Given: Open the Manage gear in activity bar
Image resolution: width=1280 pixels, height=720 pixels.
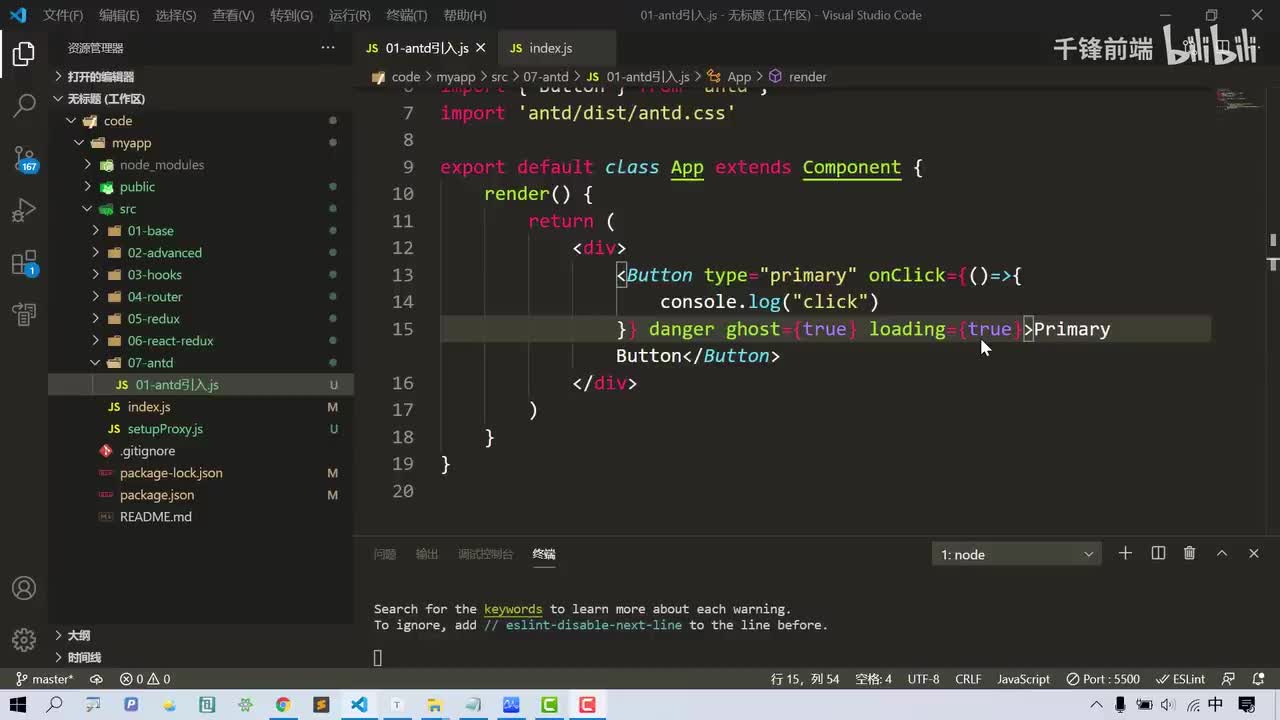Looking at the screenshot, I should pyautogui.click(x=24, y=640).
